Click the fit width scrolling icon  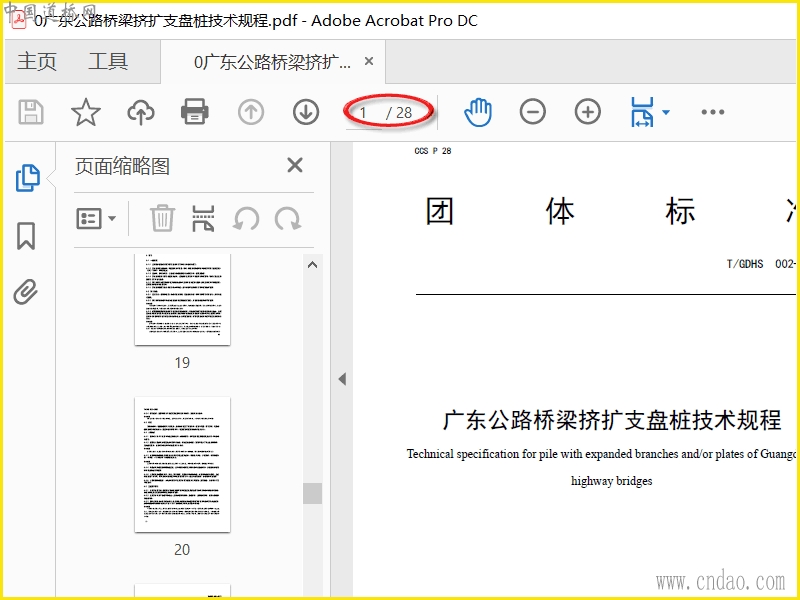point(642,112)
